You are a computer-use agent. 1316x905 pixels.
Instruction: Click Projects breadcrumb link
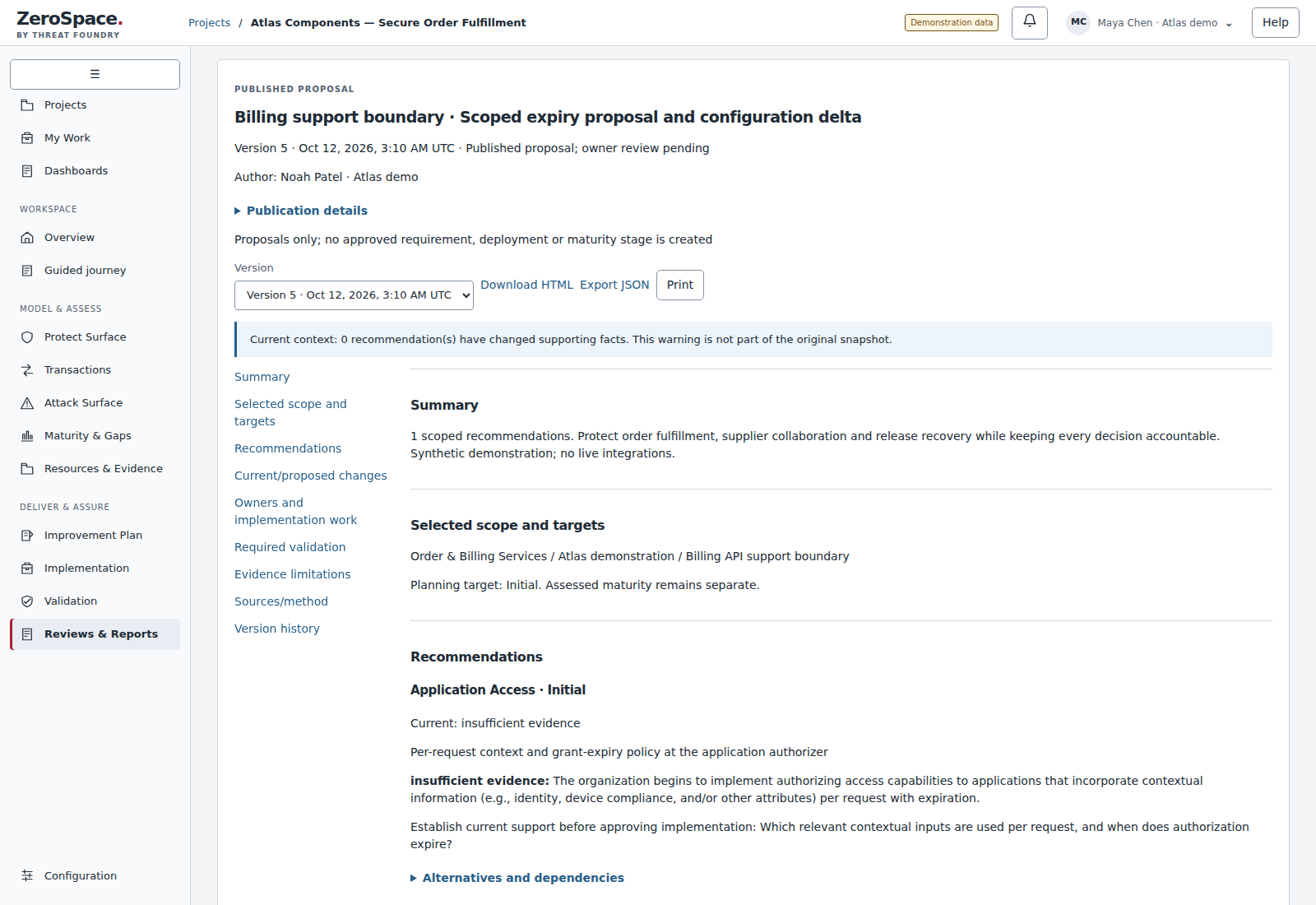[209, 23]
